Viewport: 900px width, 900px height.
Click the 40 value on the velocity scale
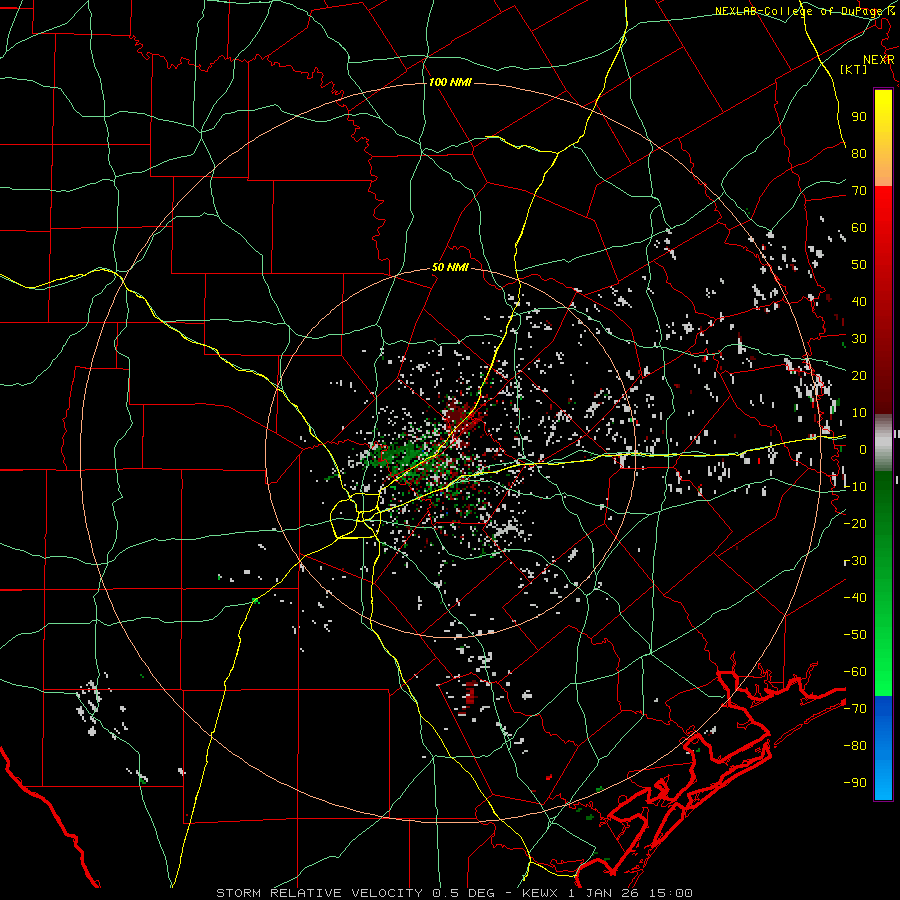tap(859, 301)
